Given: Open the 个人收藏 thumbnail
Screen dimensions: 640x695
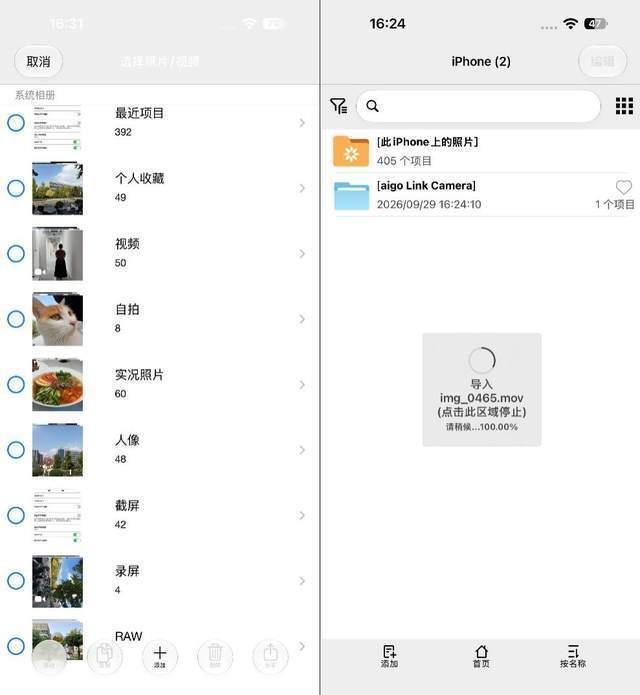Looking at the screenshot, I should pos(57,188).
